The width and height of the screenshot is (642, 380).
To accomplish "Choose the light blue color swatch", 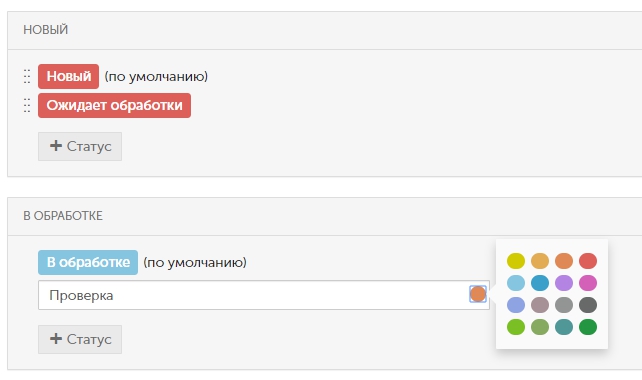I will click(516, 283).
